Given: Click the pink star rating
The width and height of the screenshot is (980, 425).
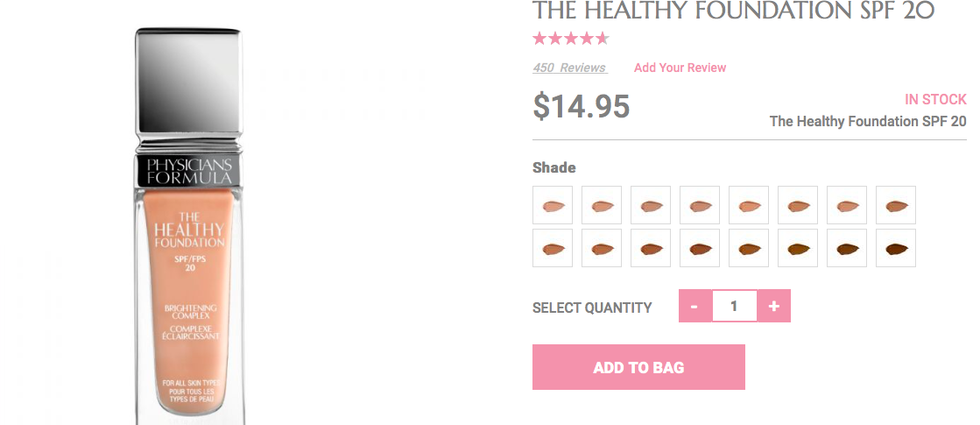Looking at the screenshot, I should click(570, 39).
